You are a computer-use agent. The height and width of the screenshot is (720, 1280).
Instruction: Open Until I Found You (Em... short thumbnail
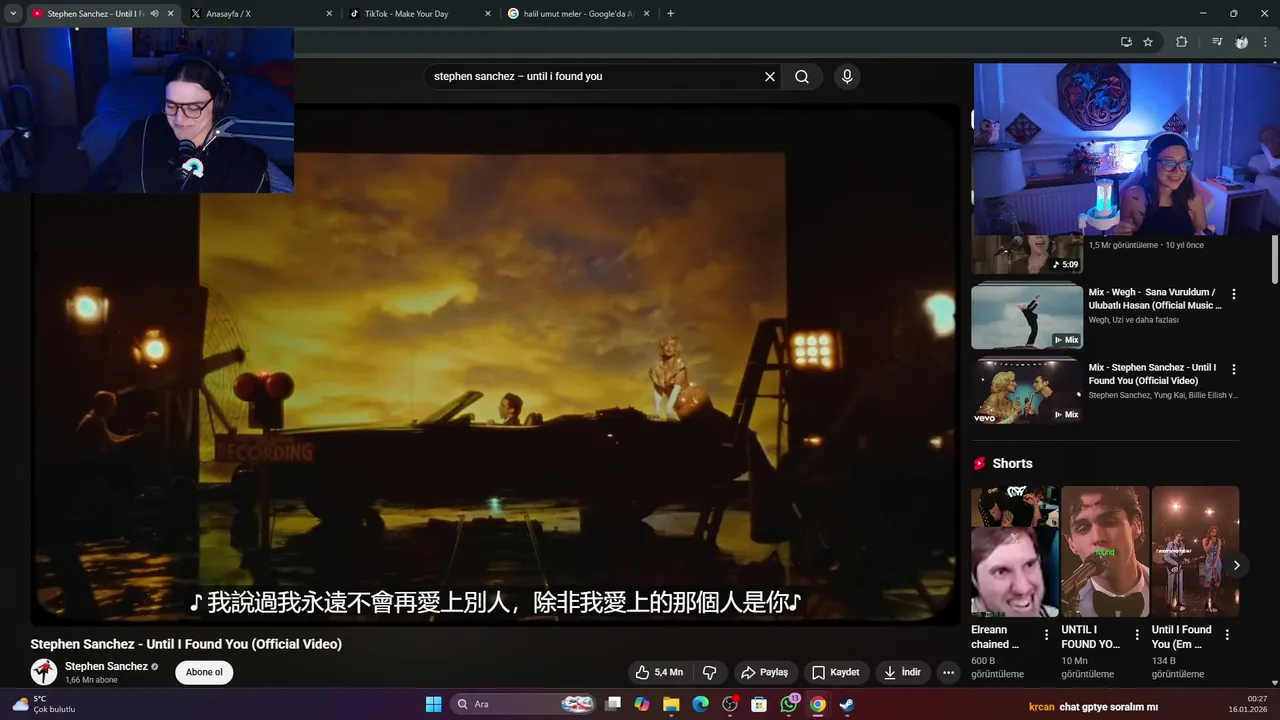point(1195,552)
